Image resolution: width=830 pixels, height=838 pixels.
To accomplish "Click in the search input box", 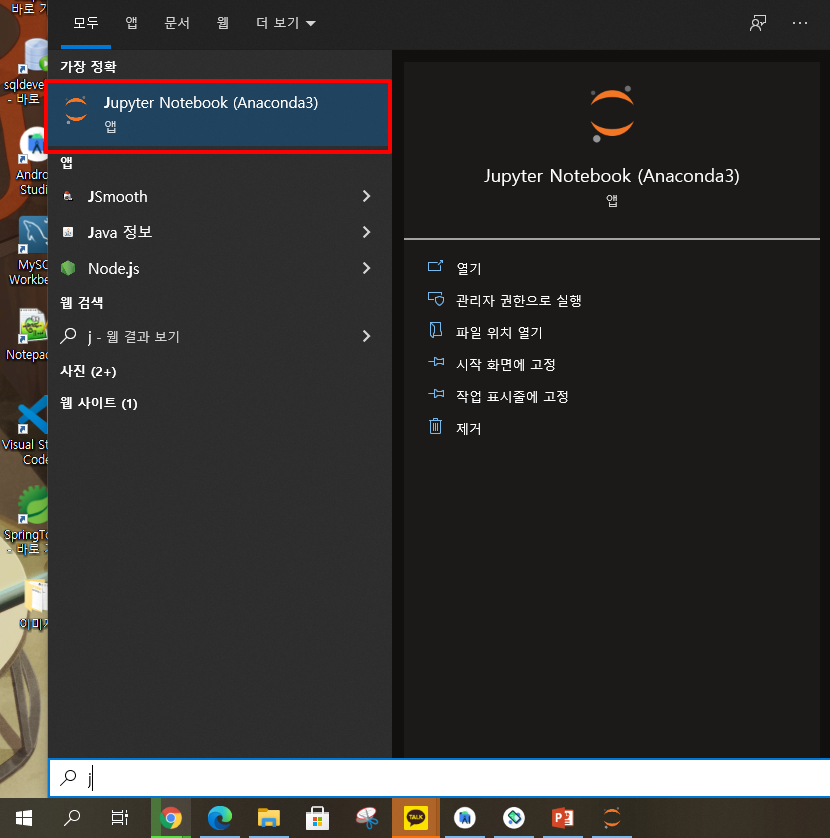I will coord(439,778).
